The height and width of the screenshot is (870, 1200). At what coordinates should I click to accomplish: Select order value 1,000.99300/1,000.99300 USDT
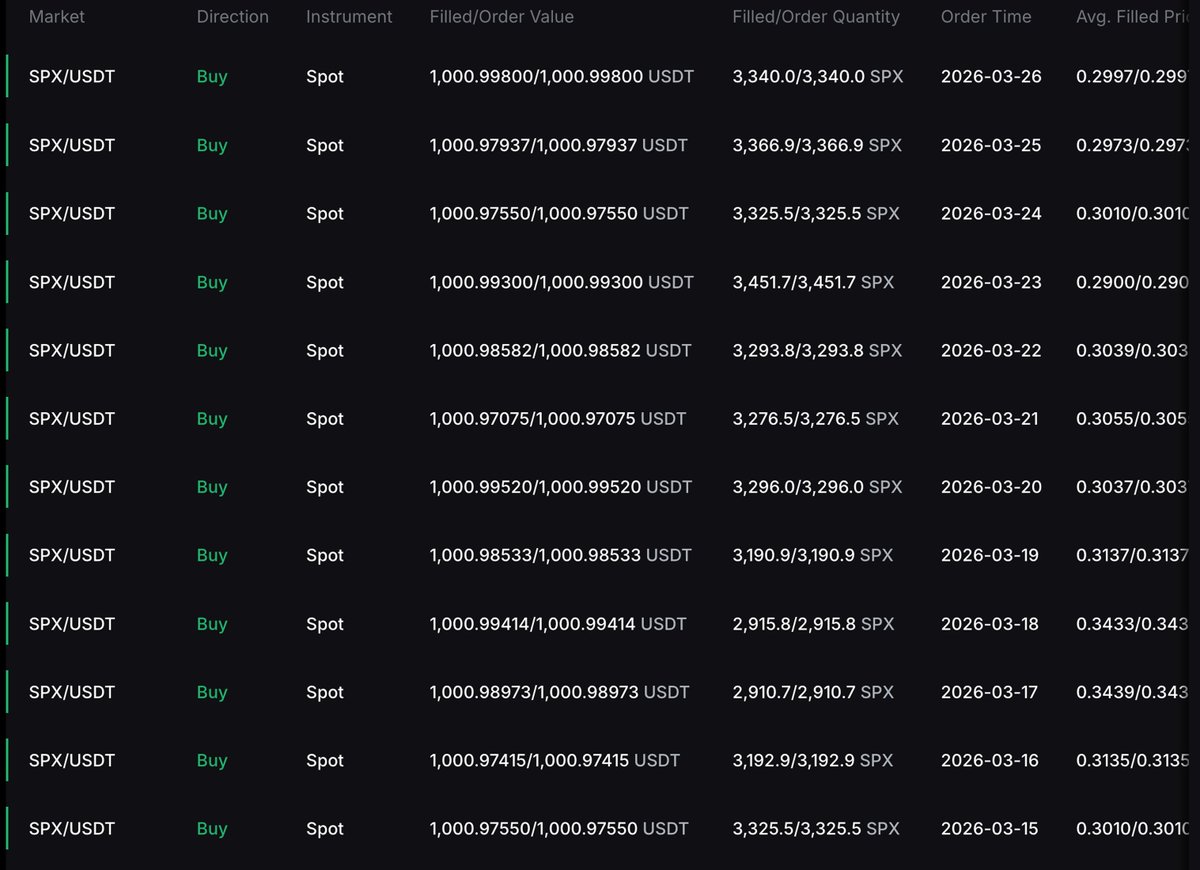[x=562, y=282]
